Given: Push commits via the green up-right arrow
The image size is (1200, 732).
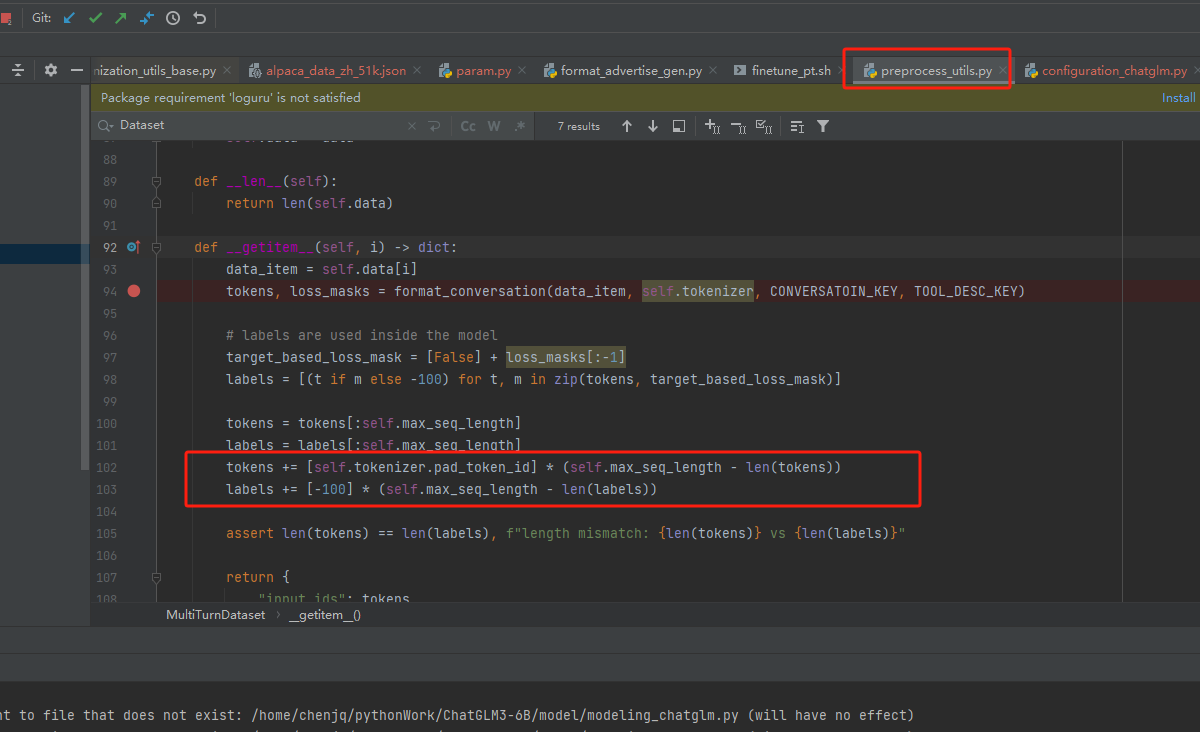Looking at the screenshot, I should pyautogui.click(x=120, y=17).
